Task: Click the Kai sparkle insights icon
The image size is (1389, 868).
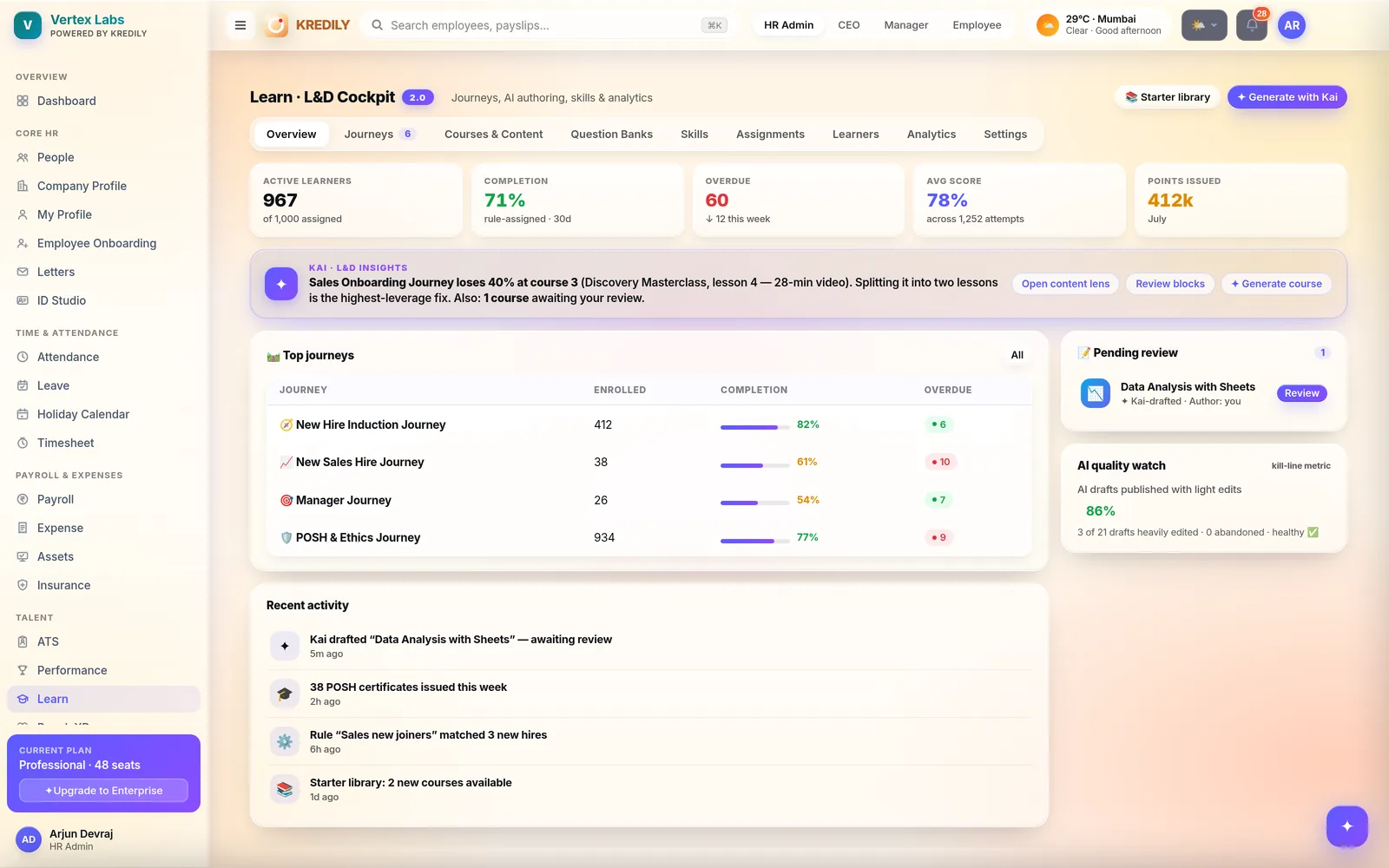Action: coord(281,284)
